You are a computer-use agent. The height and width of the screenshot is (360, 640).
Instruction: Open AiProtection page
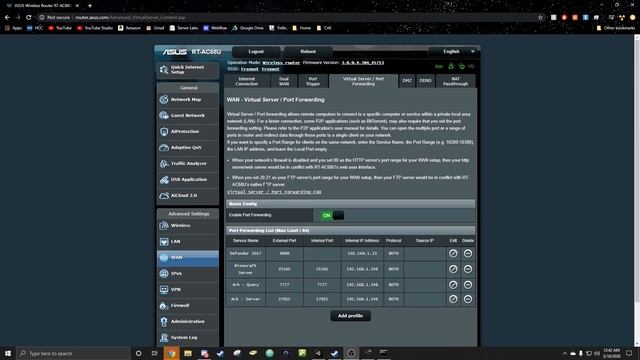tap(188, 131)
